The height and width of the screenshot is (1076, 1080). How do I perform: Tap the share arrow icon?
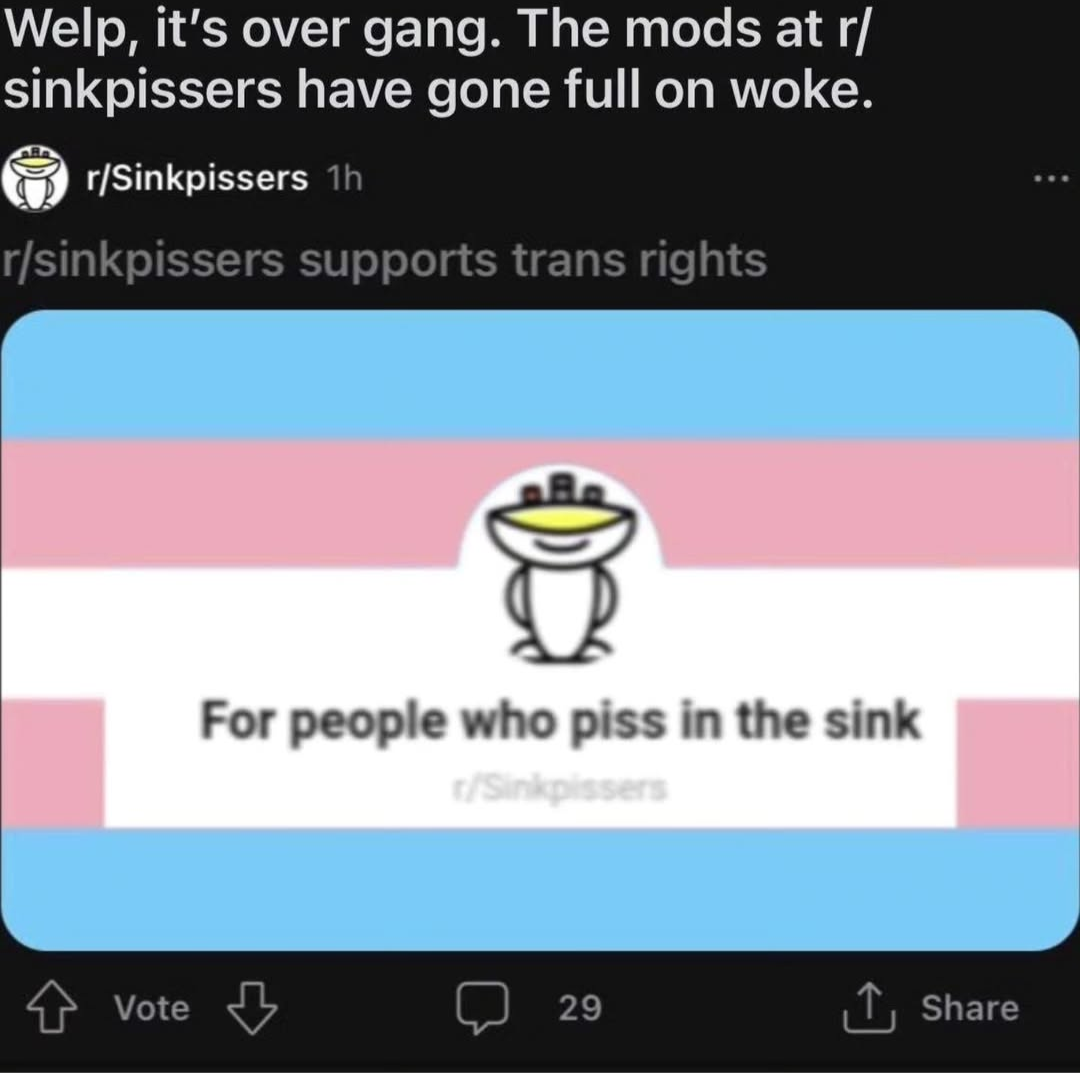tap(869, 1007)
